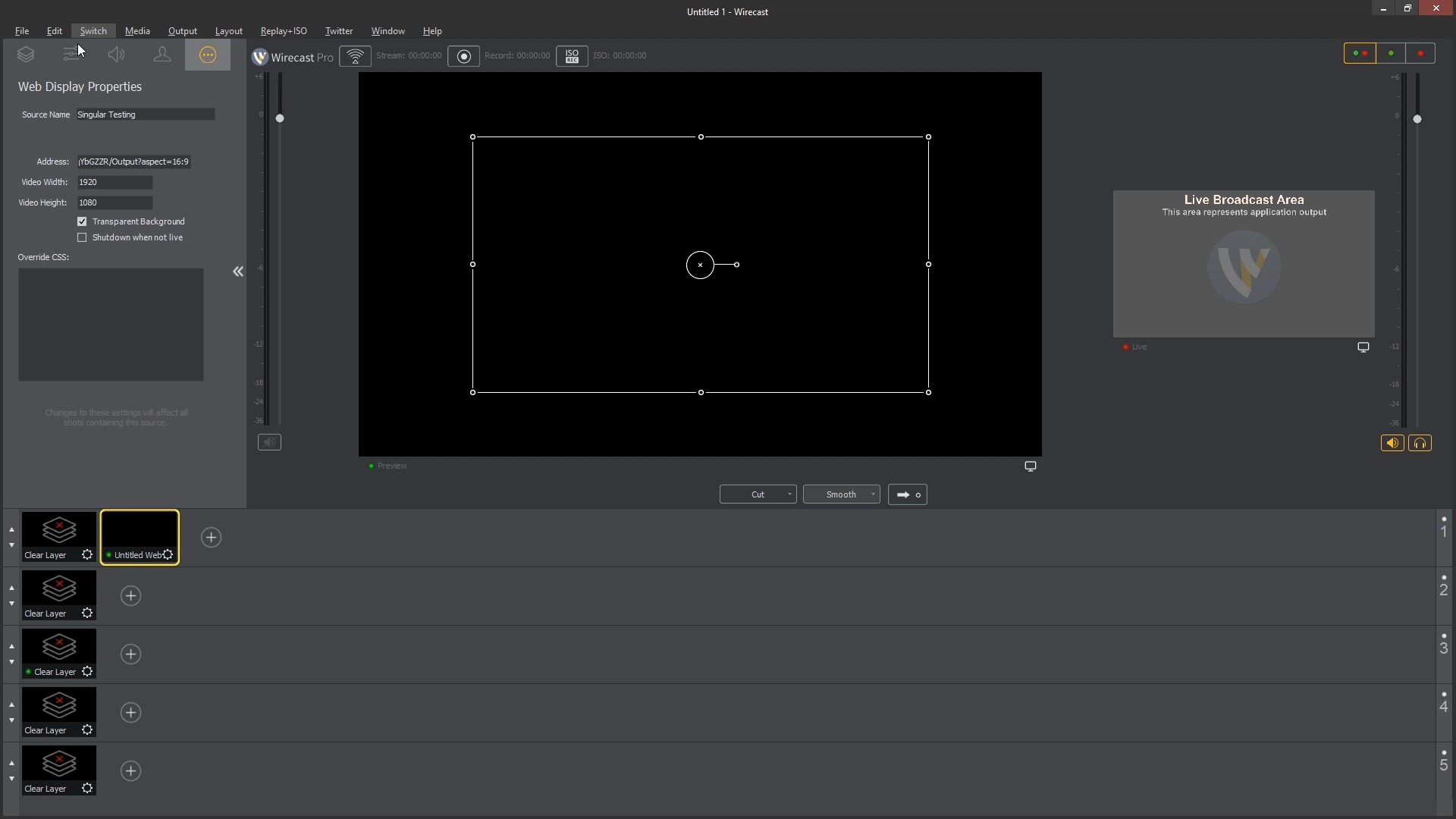Collapse the properties panel with double chevron
1456x819 pixels.
pyautogui.click(x=238, y=271)
